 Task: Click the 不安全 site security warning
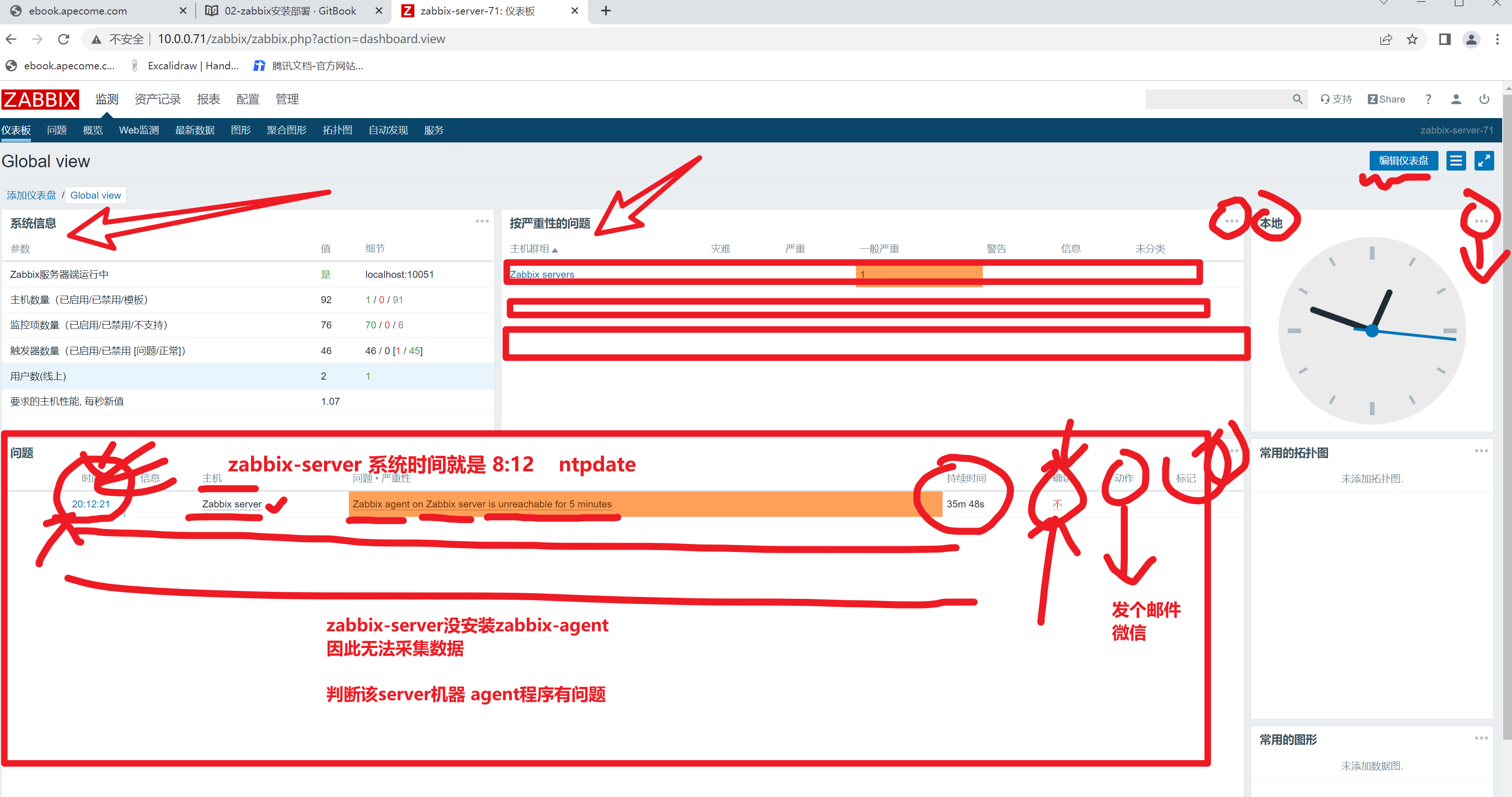click(118, 39)
